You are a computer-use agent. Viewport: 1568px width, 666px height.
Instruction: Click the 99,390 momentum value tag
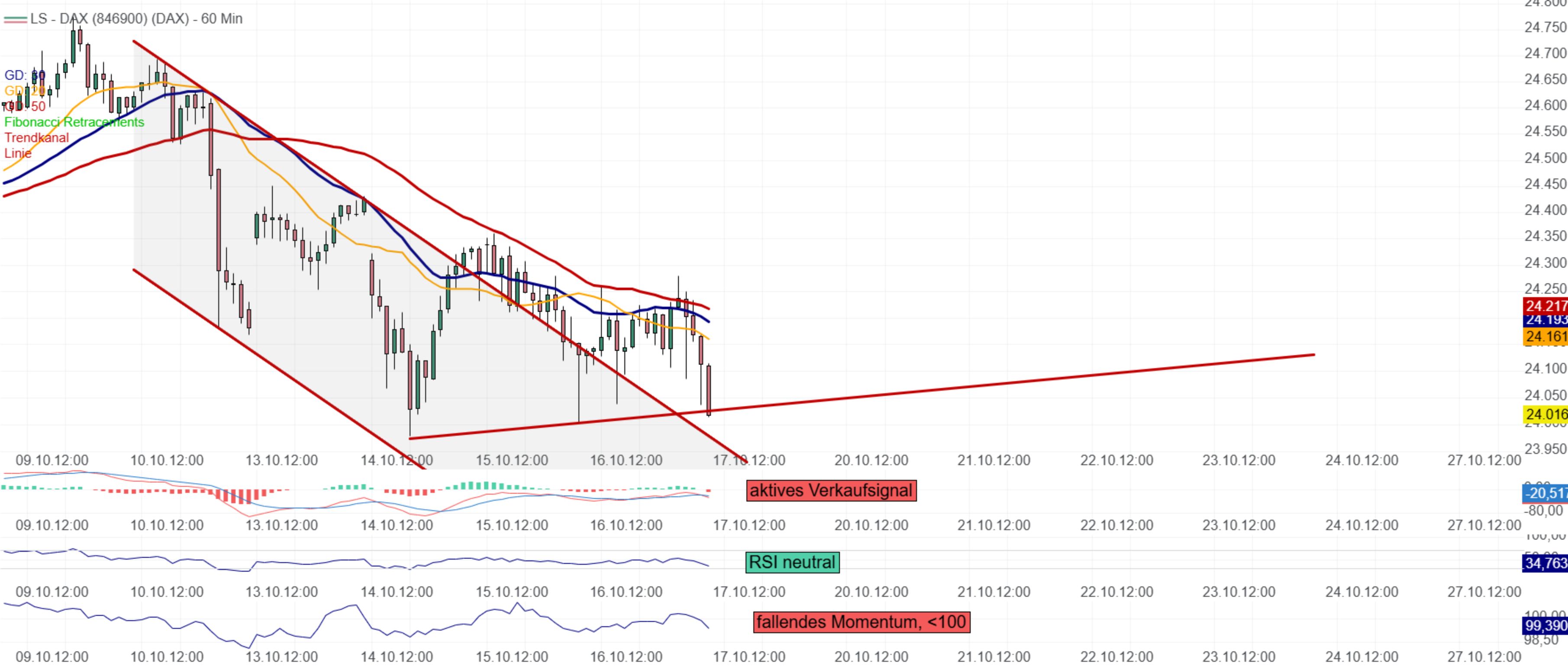point(1545,626)
